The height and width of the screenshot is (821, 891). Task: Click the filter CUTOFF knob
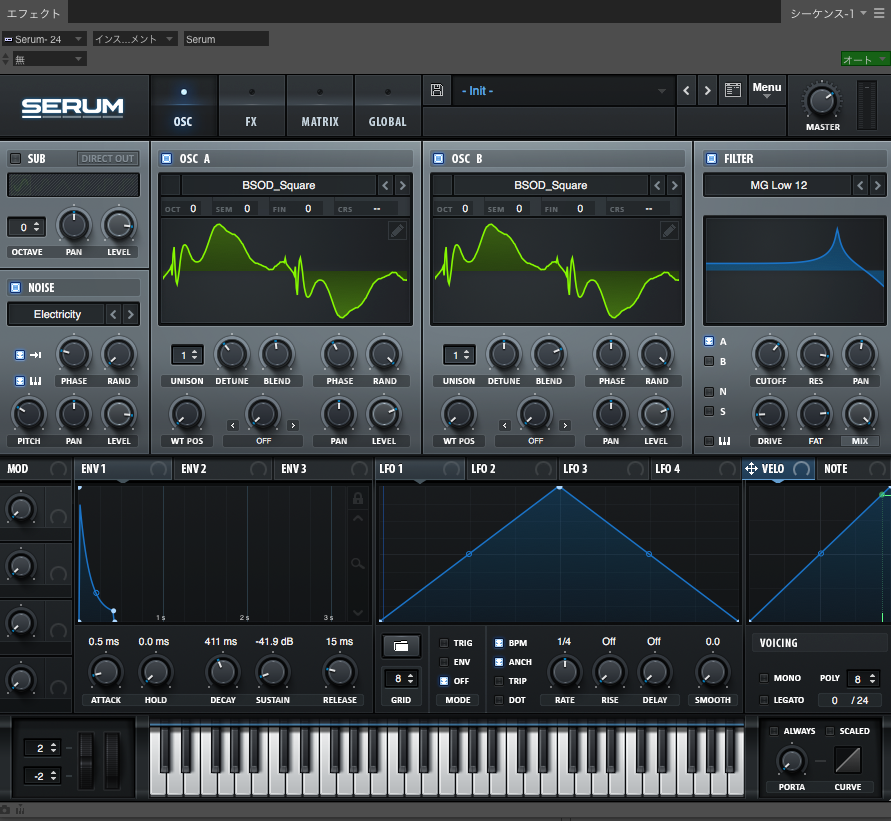(770, 354)
